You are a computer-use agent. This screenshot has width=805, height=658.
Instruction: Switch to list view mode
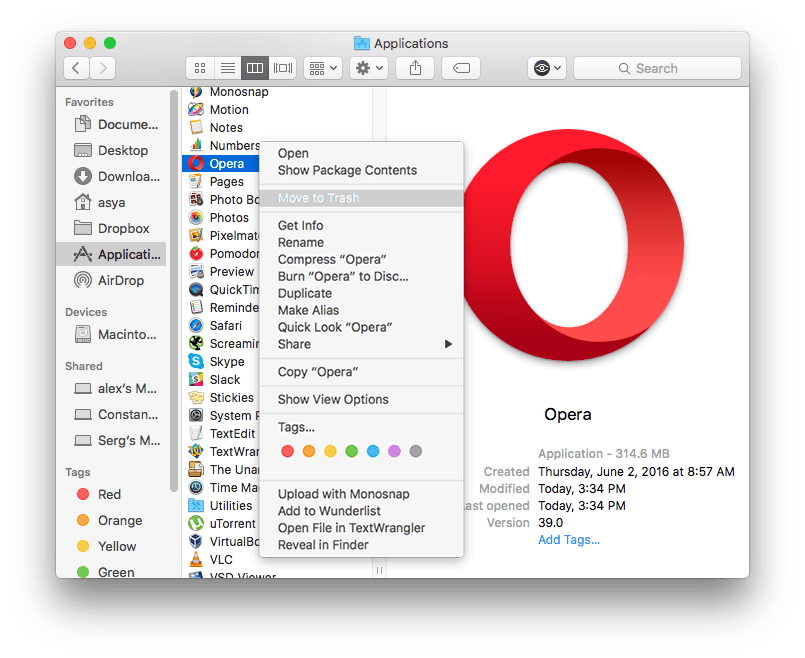pyautogui.click(x=227, y=67)
